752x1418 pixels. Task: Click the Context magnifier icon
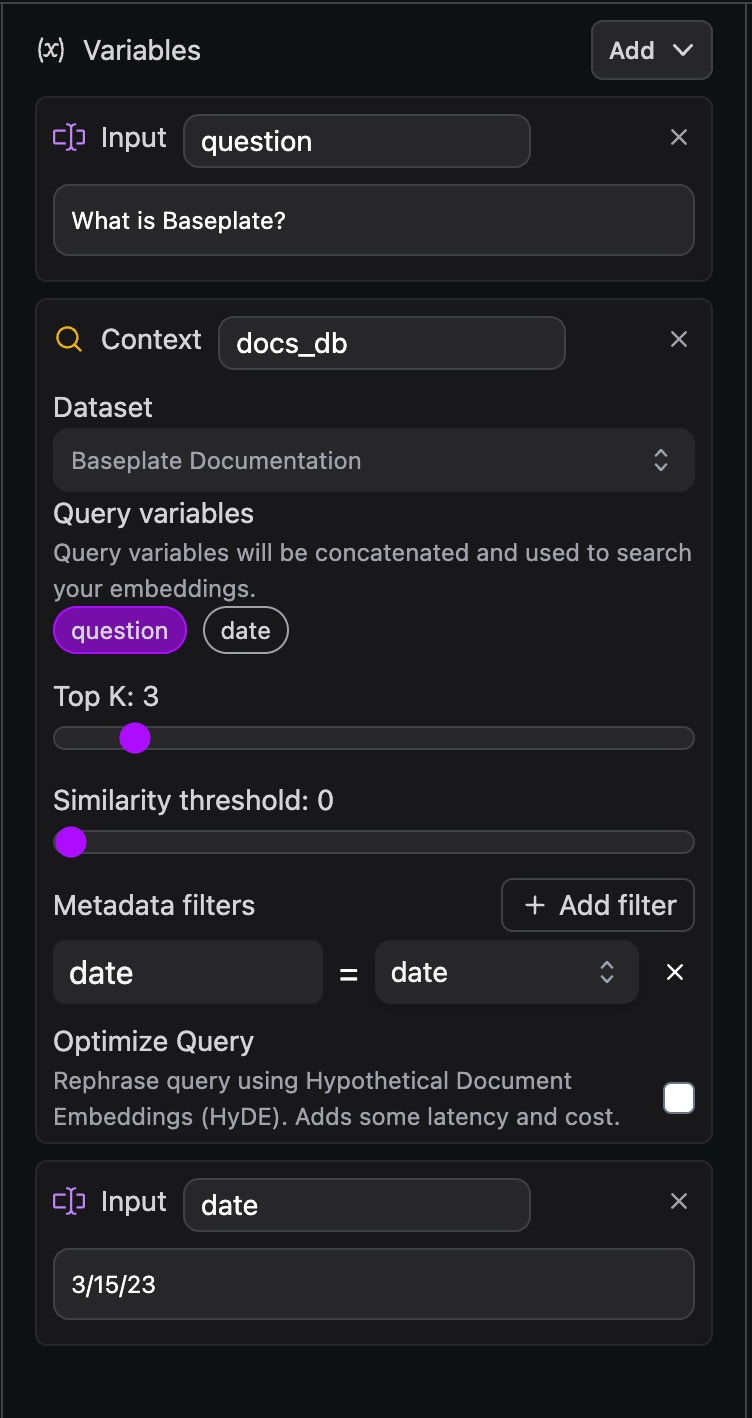tap(69, 340)
